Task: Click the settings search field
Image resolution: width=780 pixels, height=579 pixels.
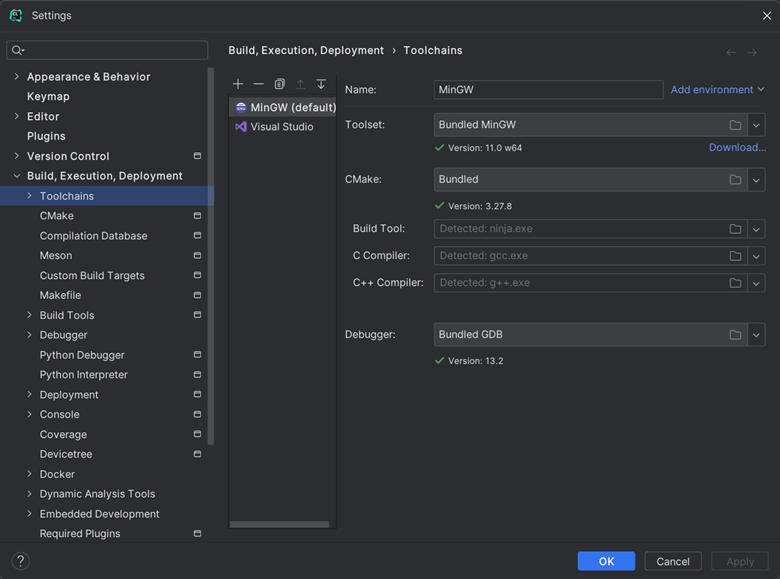Action: coord(107,50)
